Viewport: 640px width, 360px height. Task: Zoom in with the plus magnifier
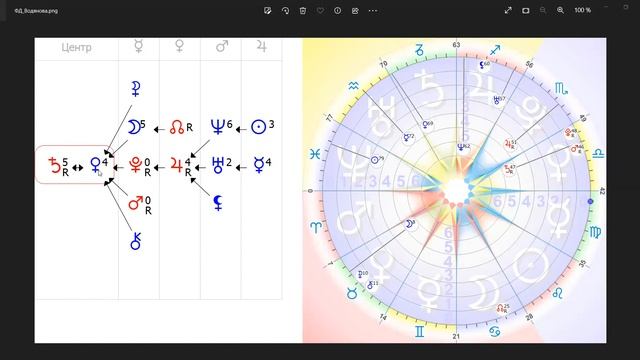560,10
